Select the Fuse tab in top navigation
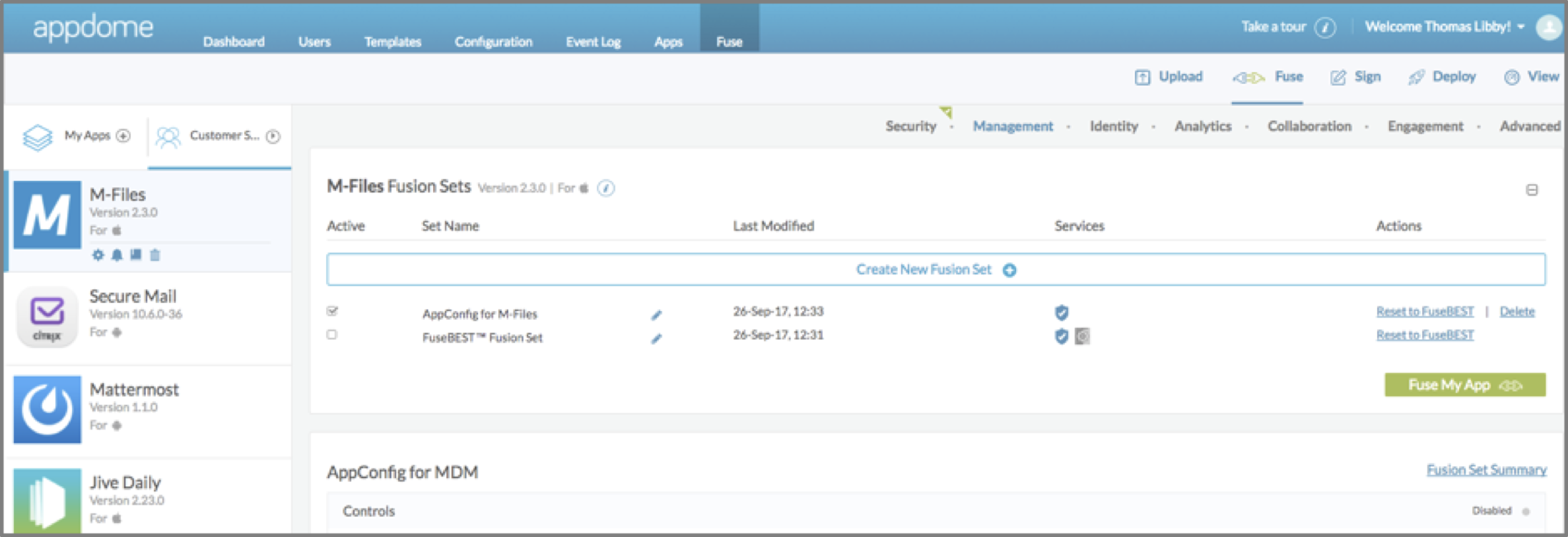The image size is (1568, 537). tap(730, 29)
